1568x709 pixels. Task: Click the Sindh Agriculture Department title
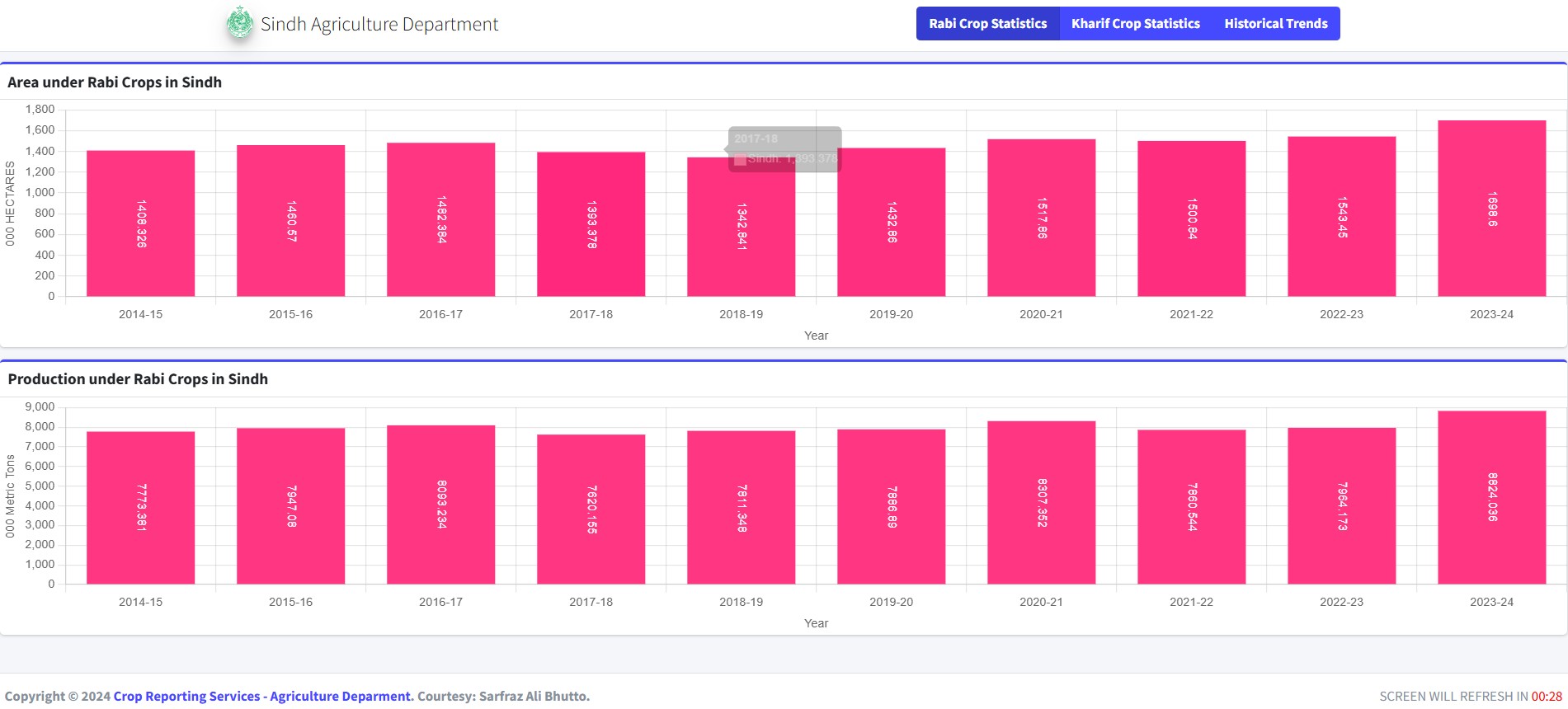coord(379,24)
